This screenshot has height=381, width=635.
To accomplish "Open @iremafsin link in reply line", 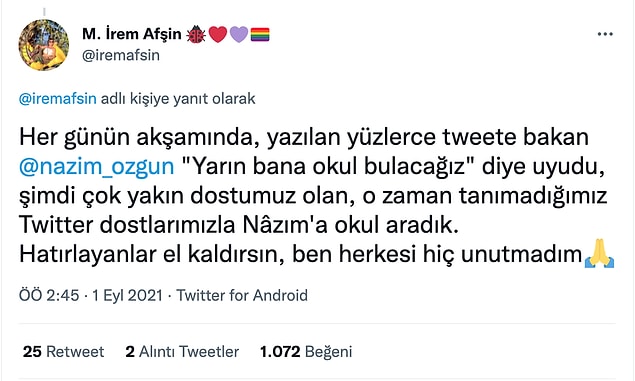I will click(x=58, y=99).
